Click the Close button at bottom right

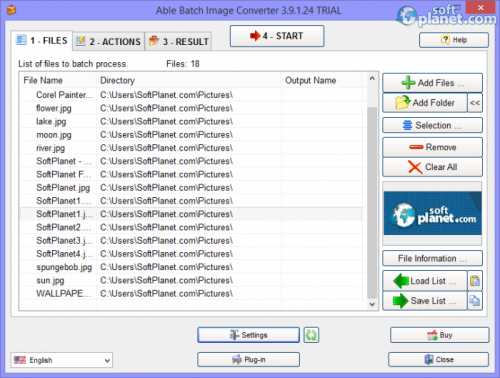439,360
